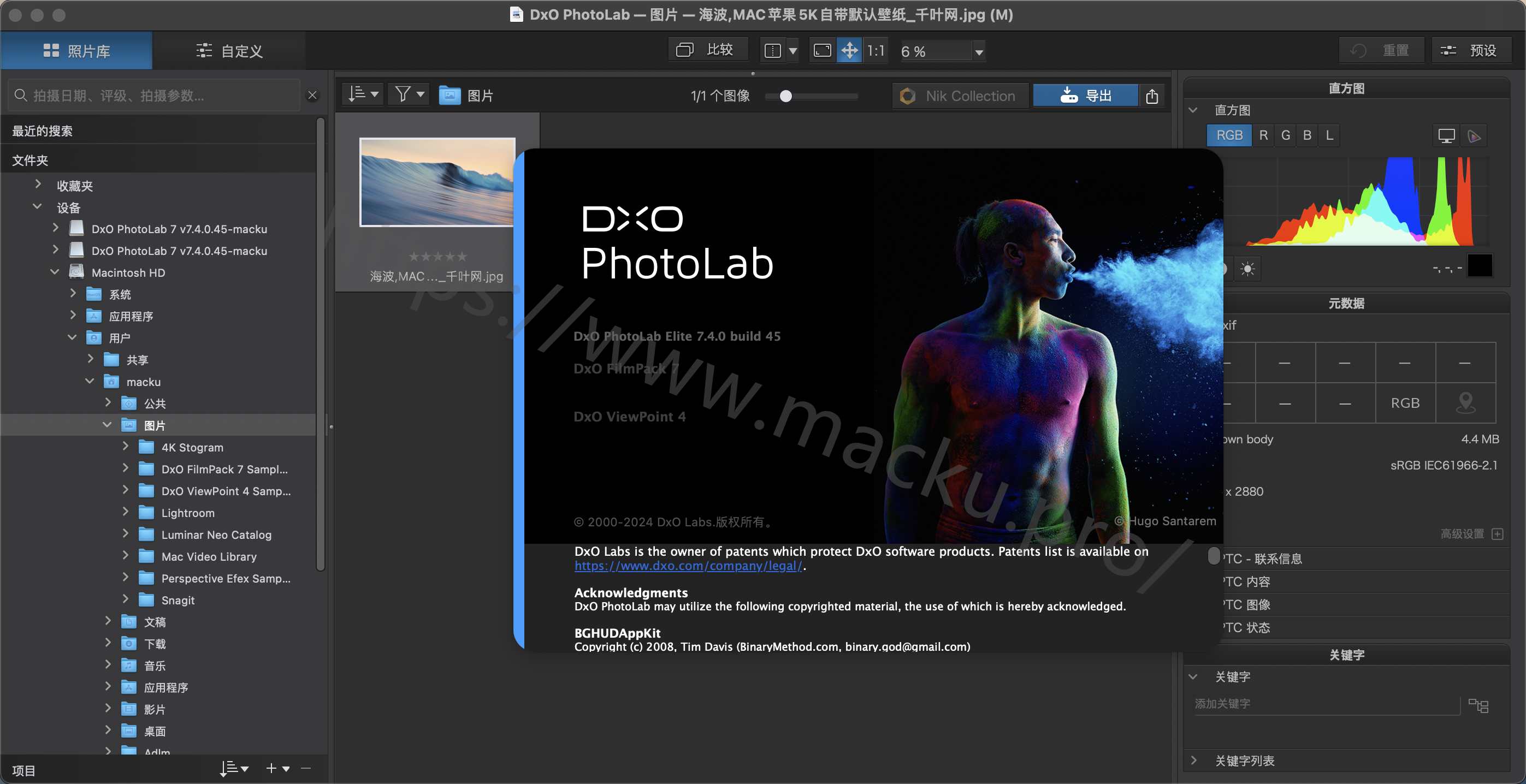Clear the search with the X icon

tap(312, 96)
